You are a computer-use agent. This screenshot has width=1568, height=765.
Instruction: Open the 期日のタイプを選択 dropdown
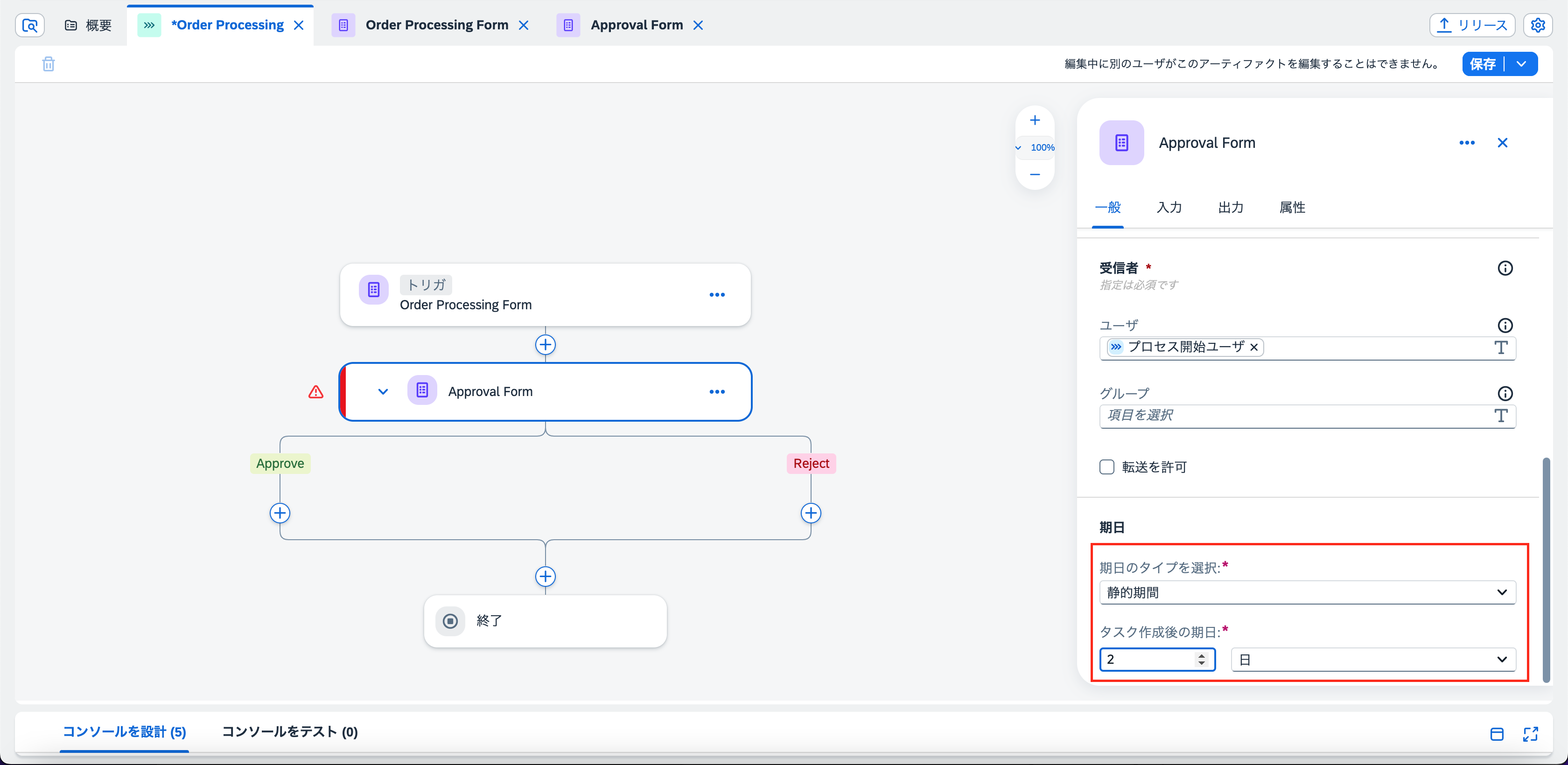[x=1308, y=592]
